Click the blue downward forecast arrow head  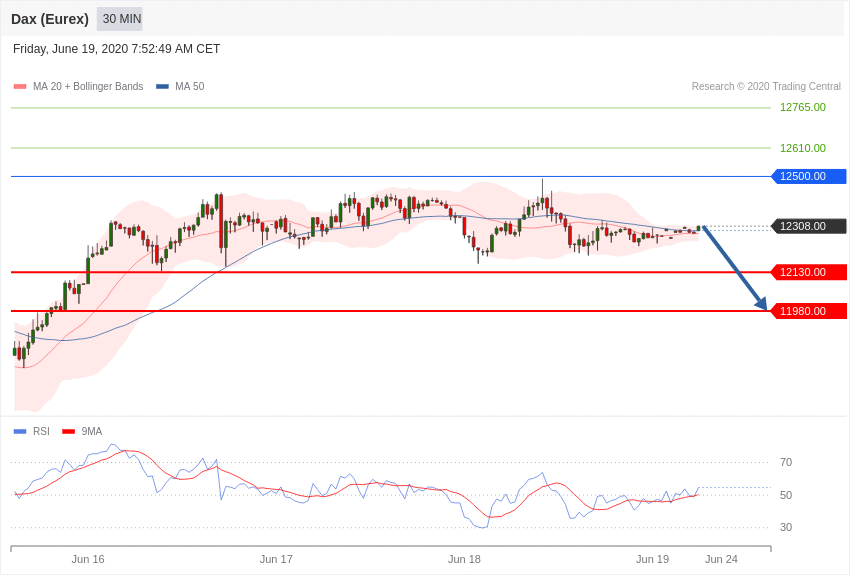tap(761, 303)
